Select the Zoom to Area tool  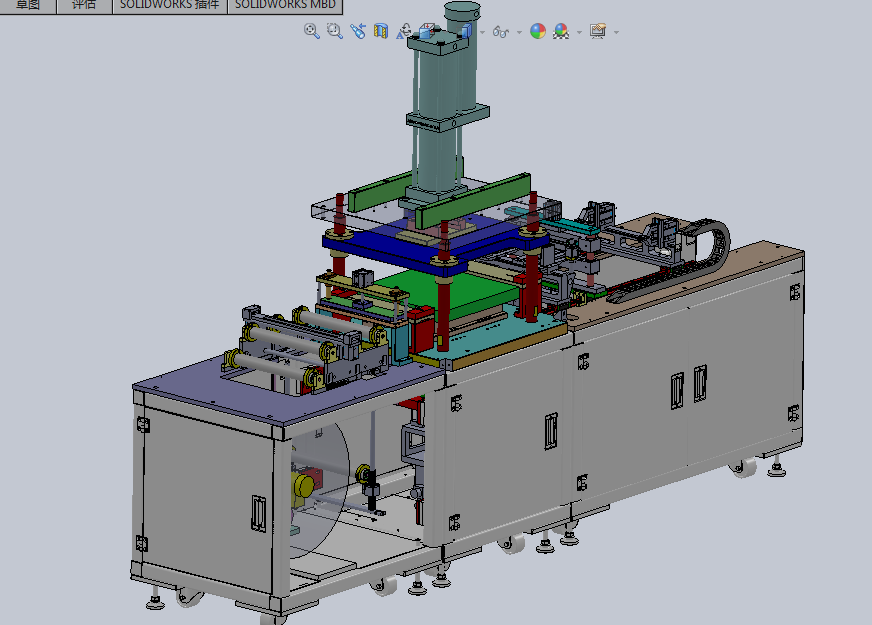click(x=334, y=31)
